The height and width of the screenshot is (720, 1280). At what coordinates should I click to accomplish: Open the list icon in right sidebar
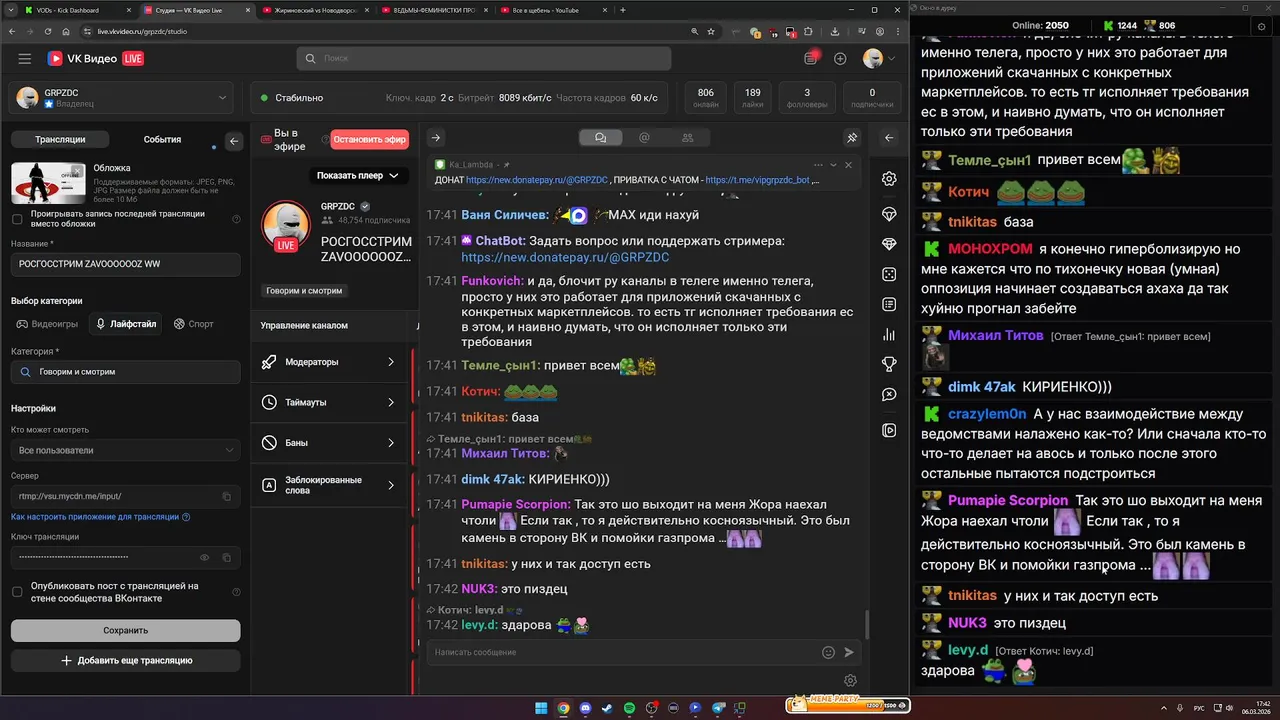click(889, 304)
